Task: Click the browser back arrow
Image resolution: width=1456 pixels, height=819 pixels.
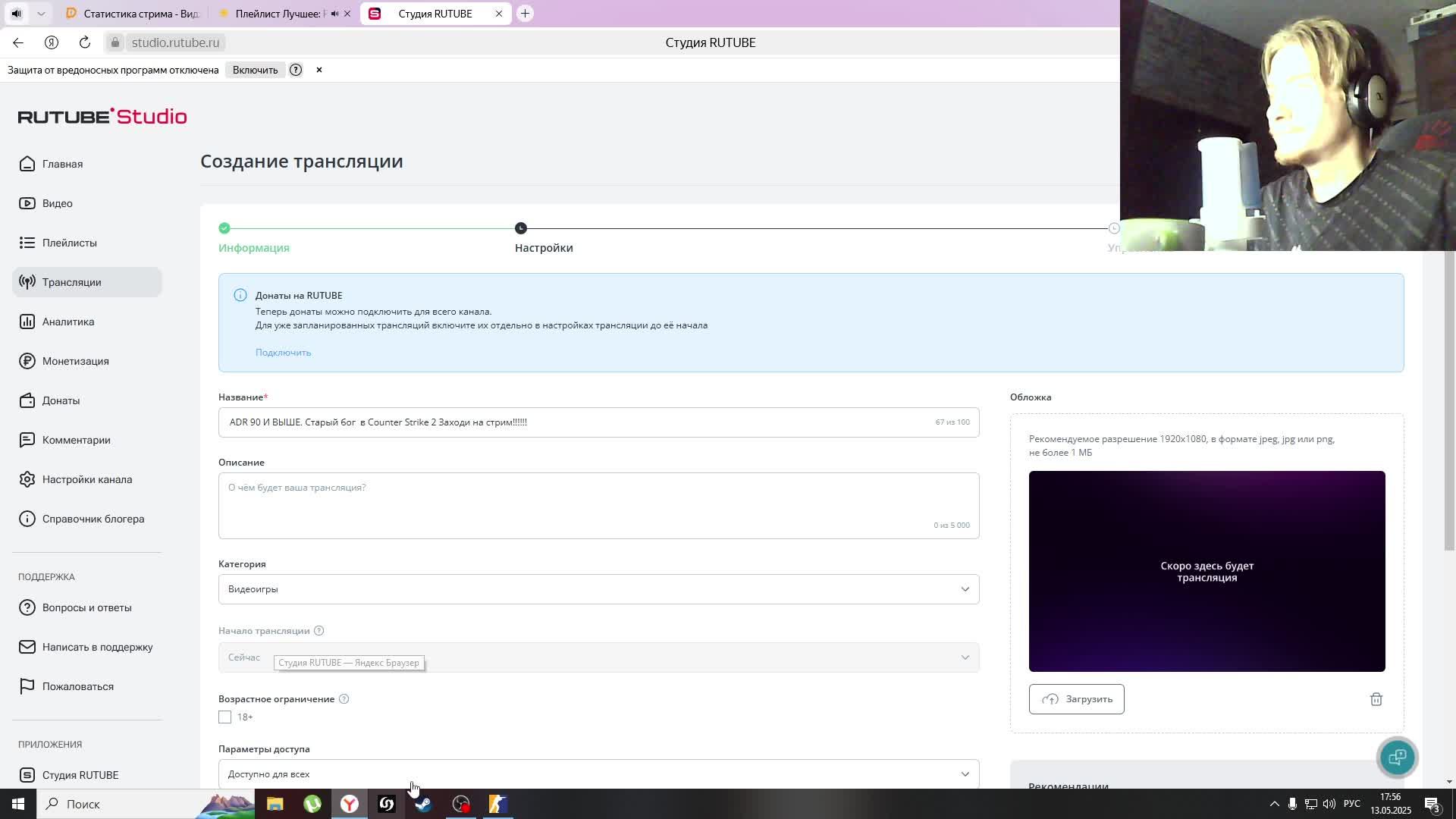Action: pos(18,42)
